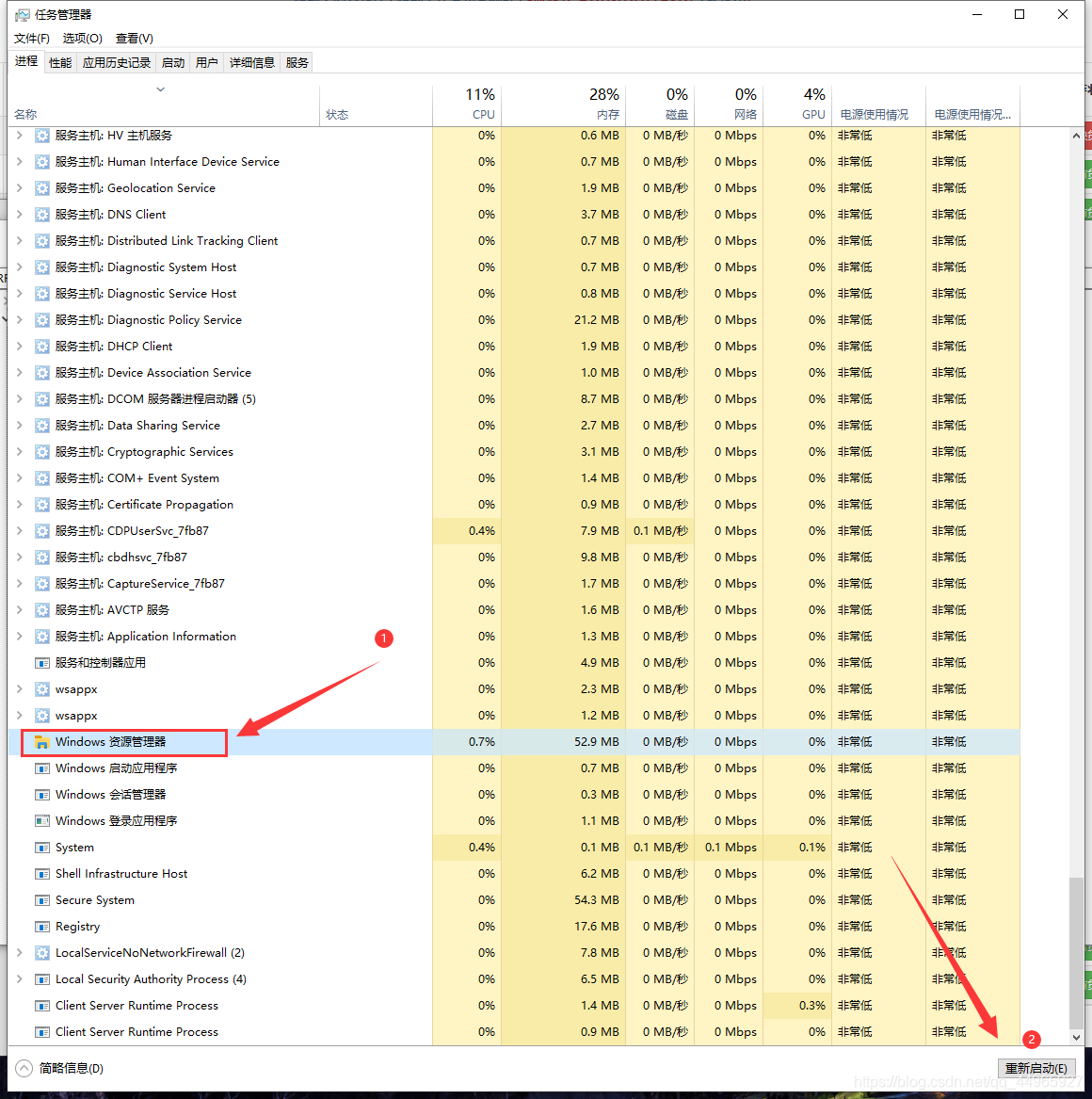Expand the Human Interface Device Service row
This screenshot has width=1092, height=1099.
(x=20, y=162)
